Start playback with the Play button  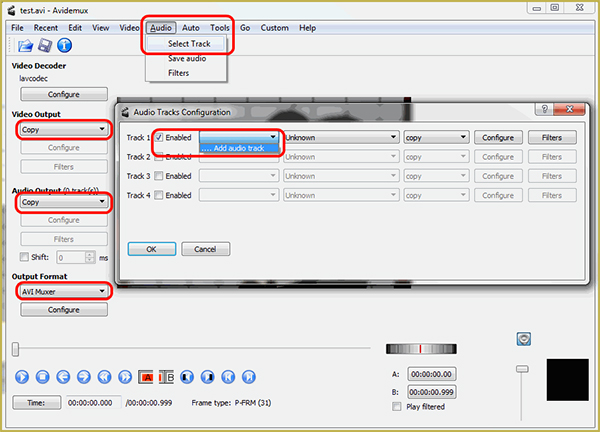[22, 377]
